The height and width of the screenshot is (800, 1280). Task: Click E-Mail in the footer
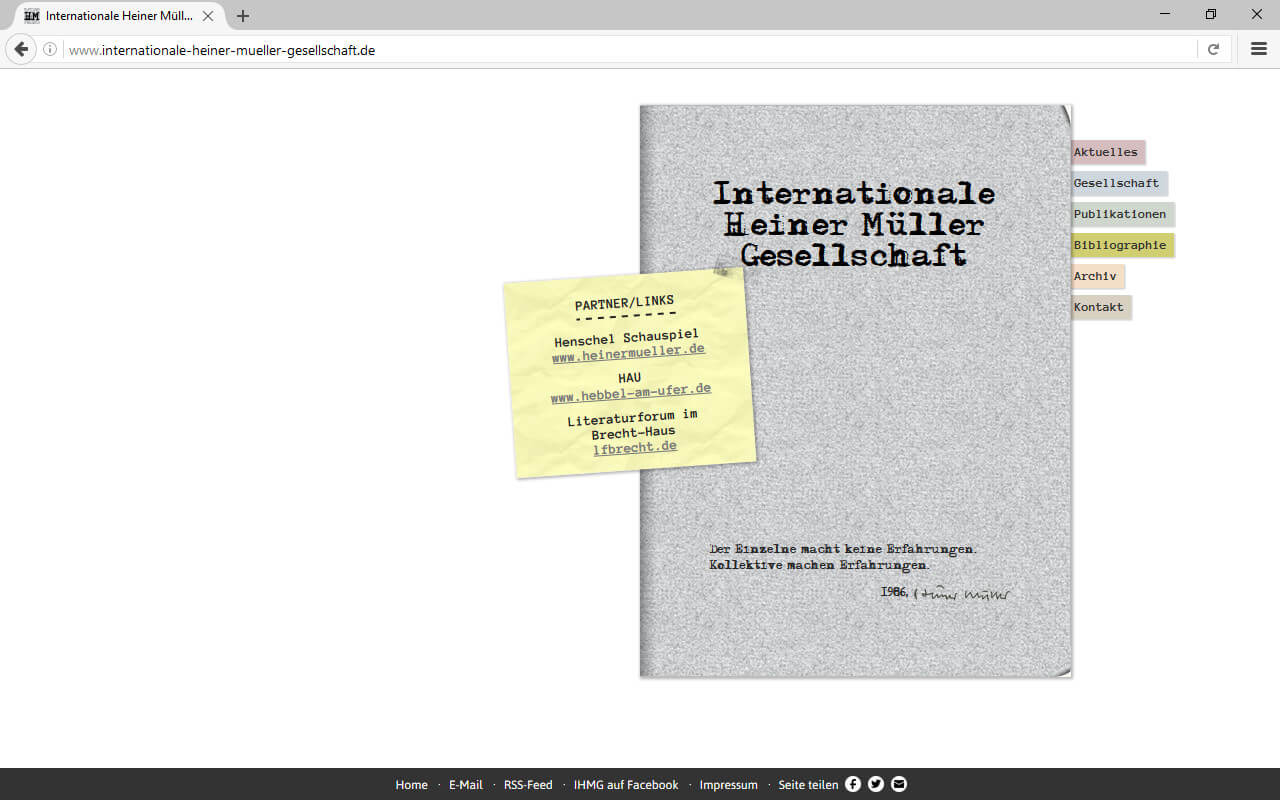click(x=466, y=785)
